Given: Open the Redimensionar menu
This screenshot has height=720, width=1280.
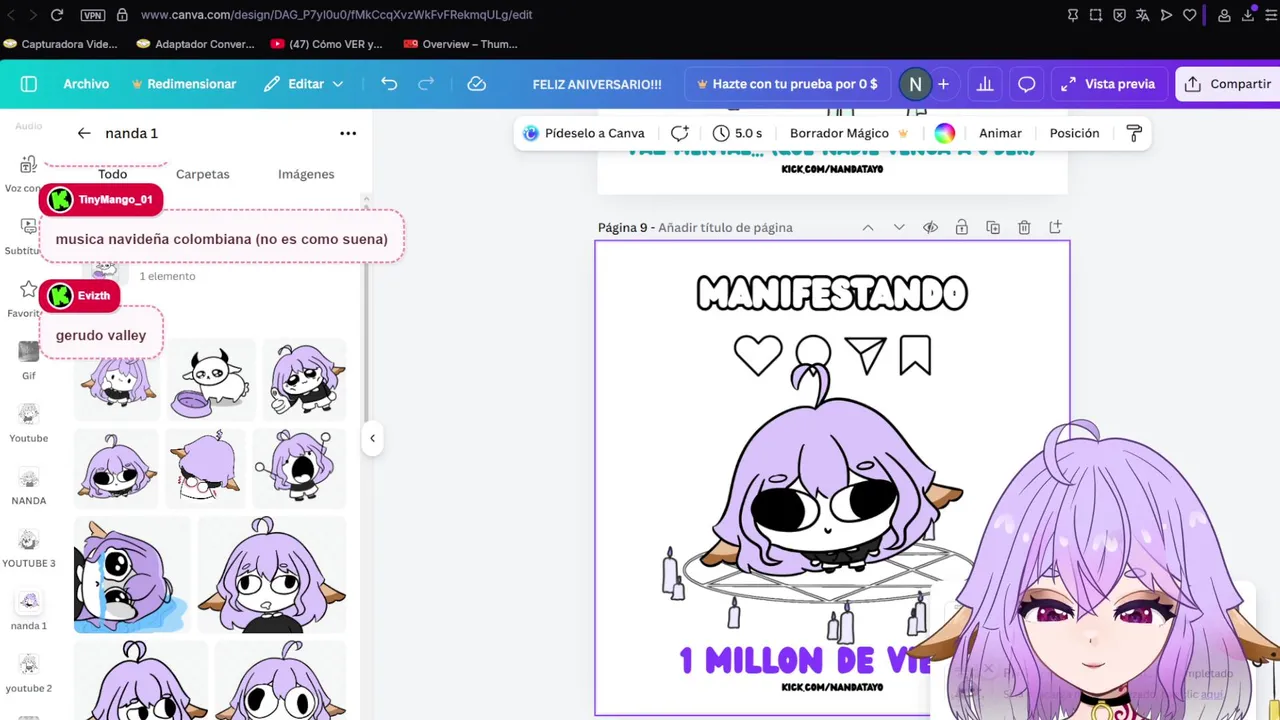Looking at the screenshot, I should (184, 84).
